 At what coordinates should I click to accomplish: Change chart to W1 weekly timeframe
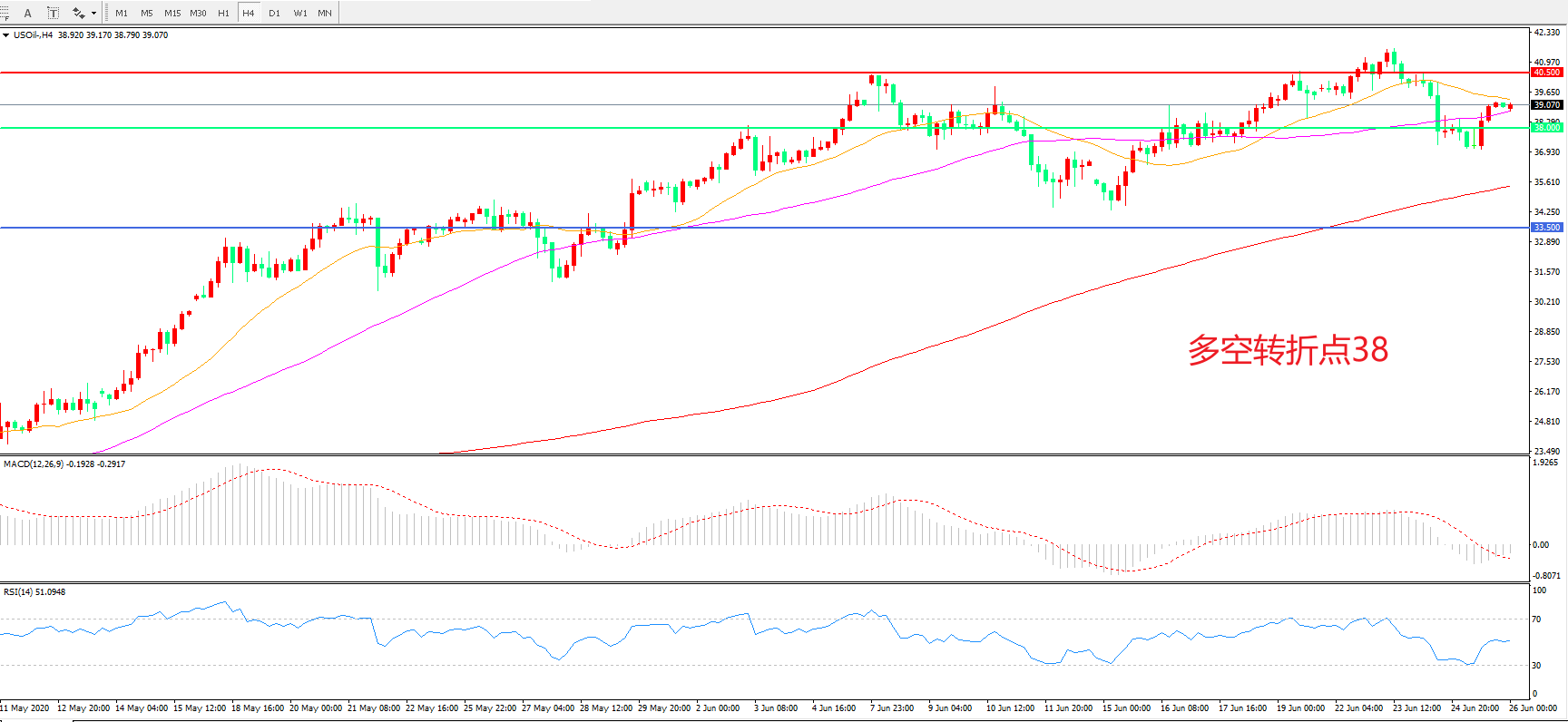click(300, 13)
